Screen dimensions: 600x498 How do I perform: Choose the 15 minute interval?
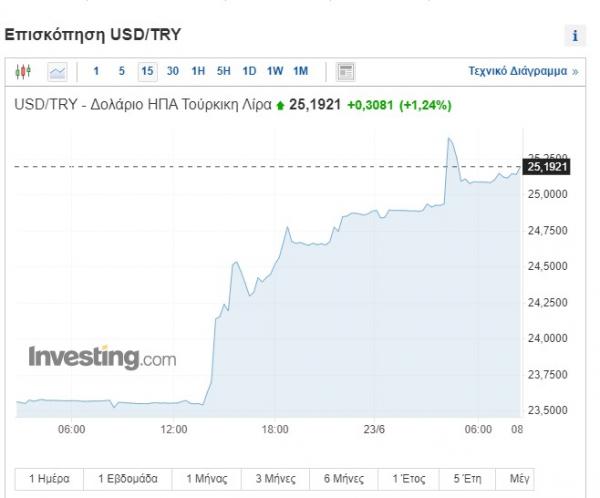tap(147, 71)
